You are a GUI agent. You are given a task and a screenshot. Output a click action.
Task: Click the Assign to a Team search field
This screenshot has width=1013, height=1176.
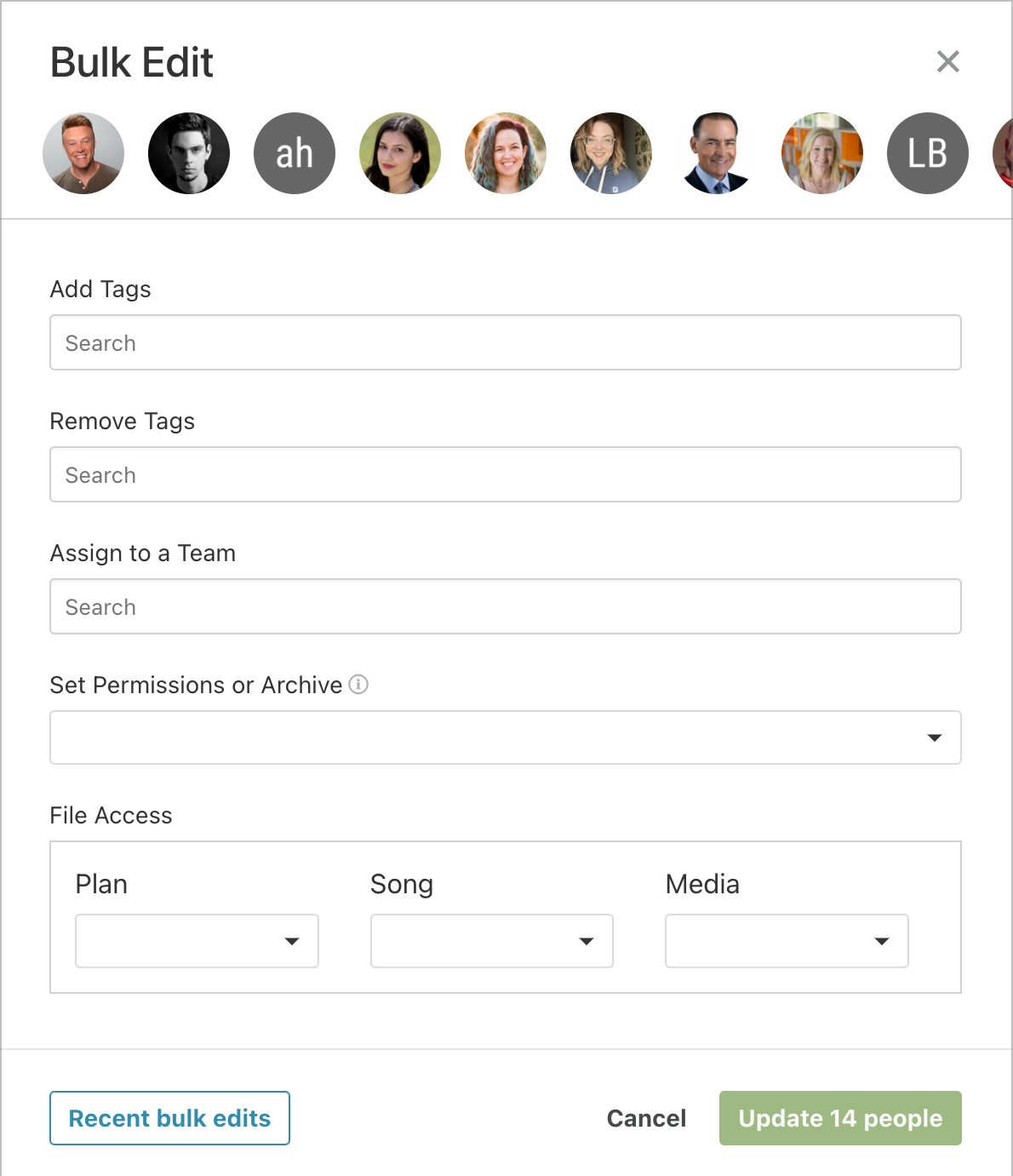point(506,606)
